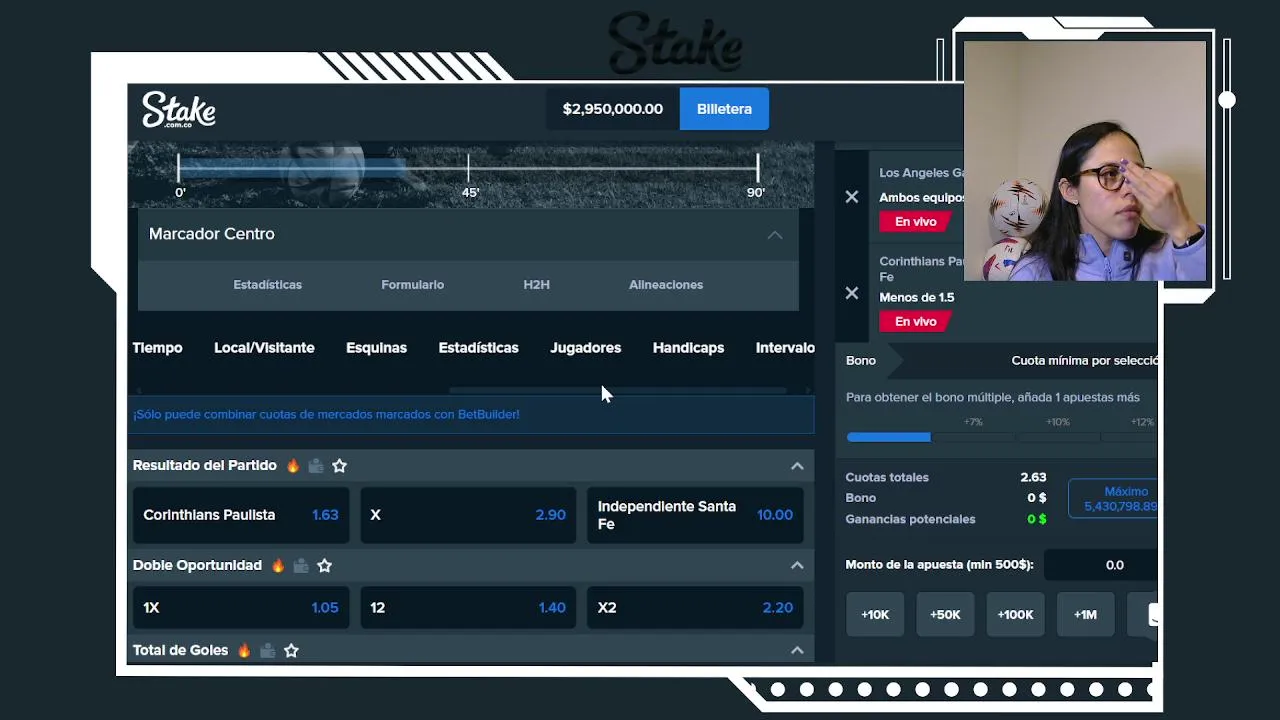Click the $2,950,000.00 balance display

click(x=613, y=109)
